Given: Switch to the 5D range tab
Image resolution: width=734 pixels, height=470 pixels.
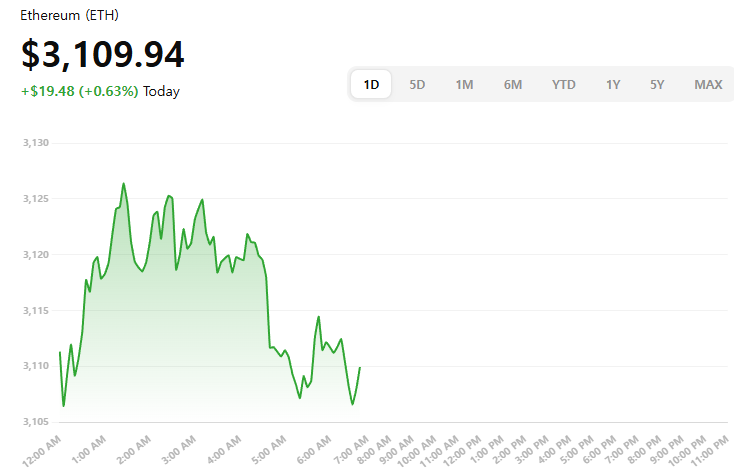Looking at the screenshot, I should [417, 85].
